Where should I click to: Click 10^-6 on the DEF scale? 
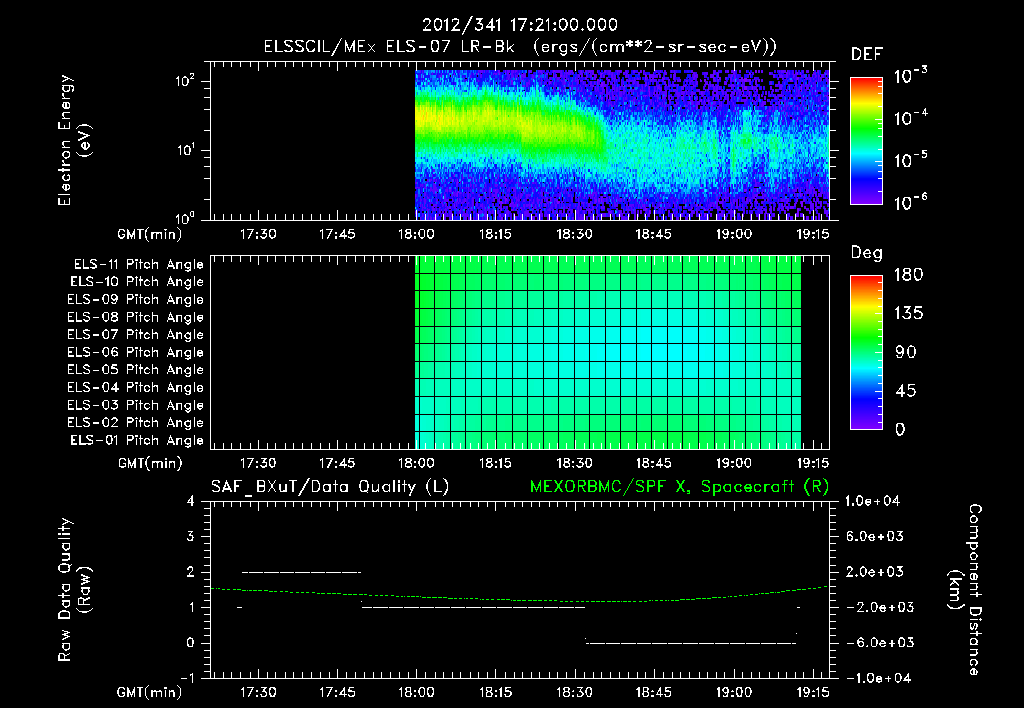coord(911,202)
